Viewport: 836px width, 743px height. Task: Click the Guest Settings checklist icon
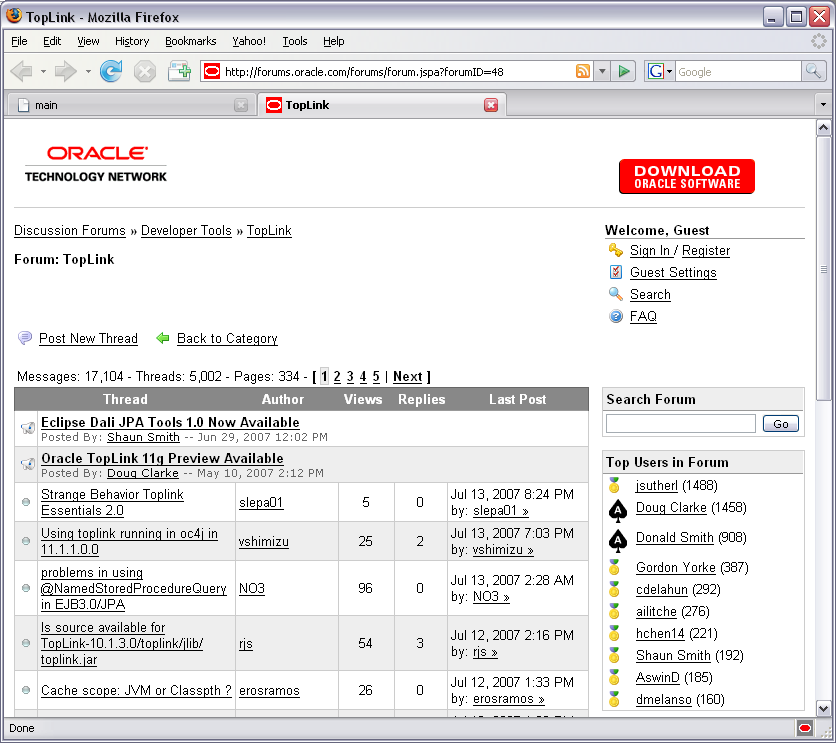[x=616, y=272]
